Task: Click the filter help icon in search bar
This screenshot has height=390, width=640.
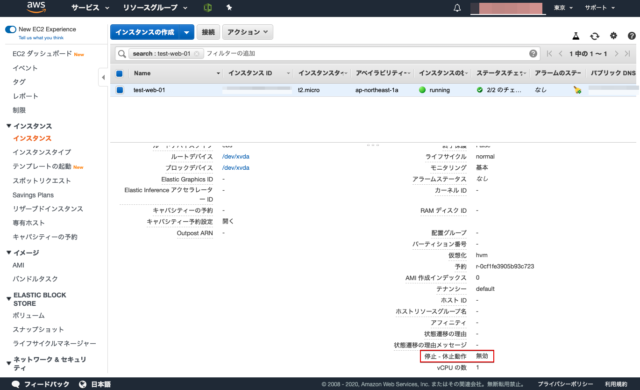Action: (x=533, y=53)
